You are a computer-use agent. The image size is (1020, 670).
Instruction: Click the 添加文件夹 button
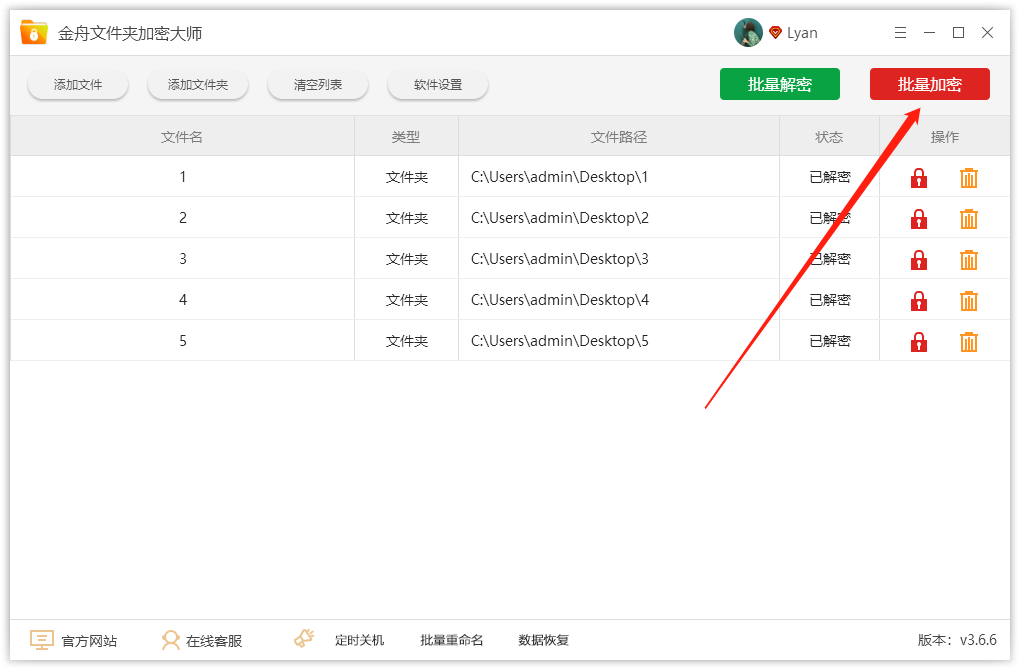click(x=198, y=85)
